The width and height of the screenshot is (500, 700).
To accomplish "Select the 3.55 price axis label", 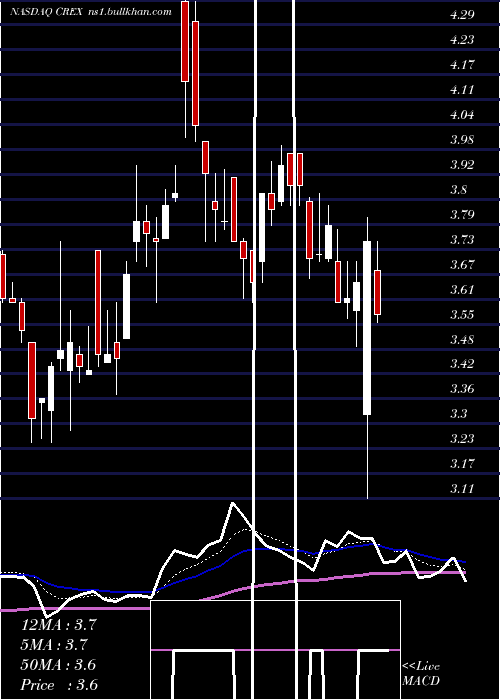I will coord(462,315).
